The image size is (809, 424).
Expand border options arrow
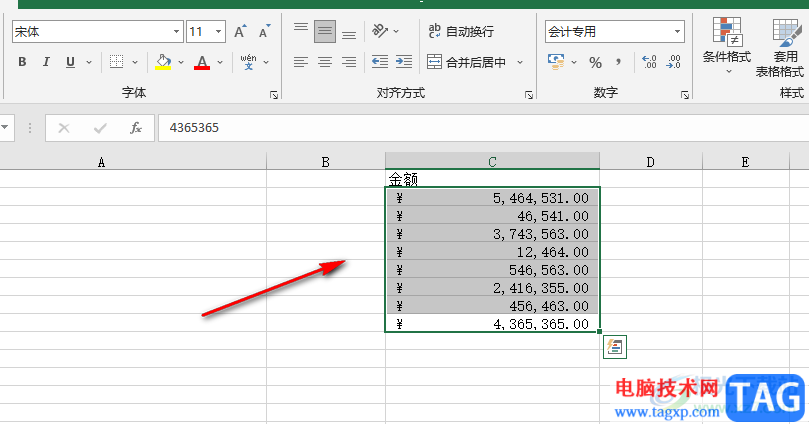coord(135,62)
